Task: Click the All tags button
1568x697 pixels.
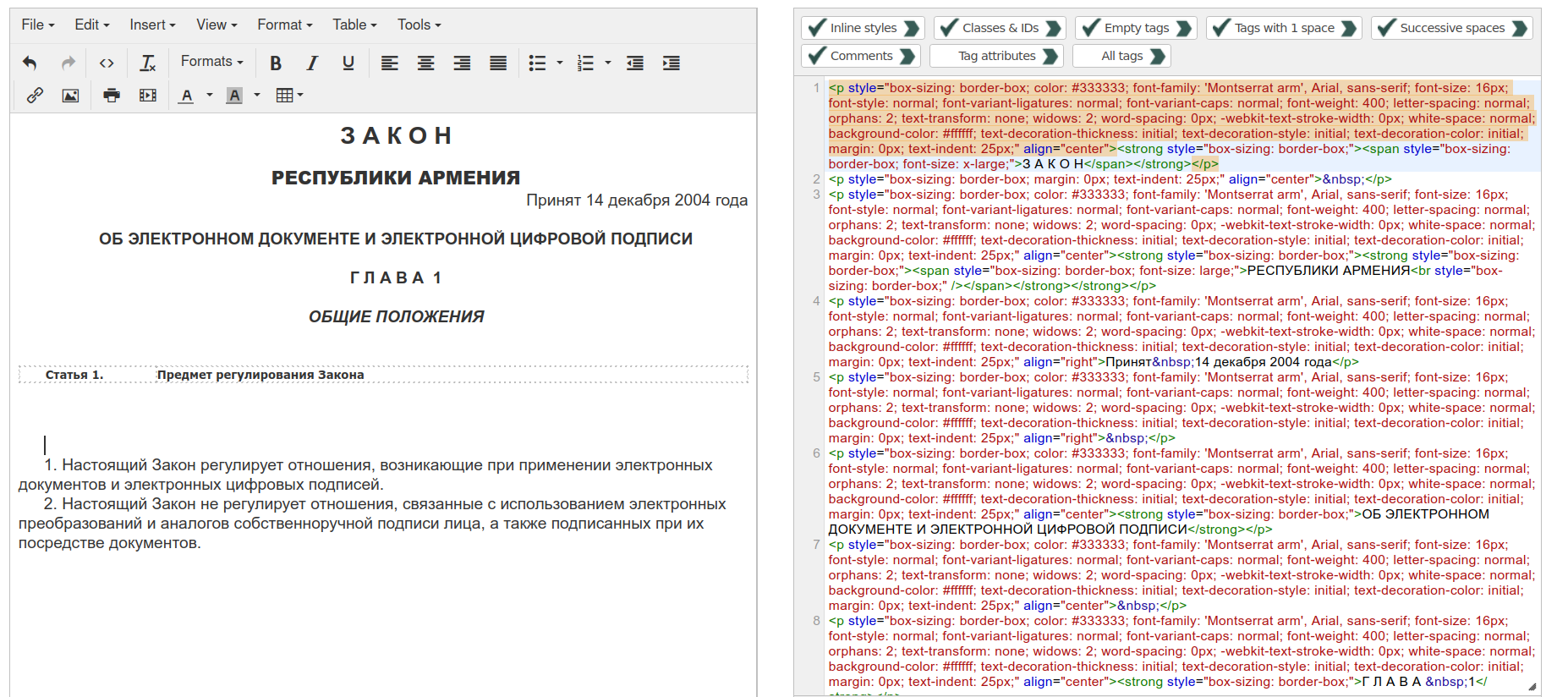Action: 1121,56
